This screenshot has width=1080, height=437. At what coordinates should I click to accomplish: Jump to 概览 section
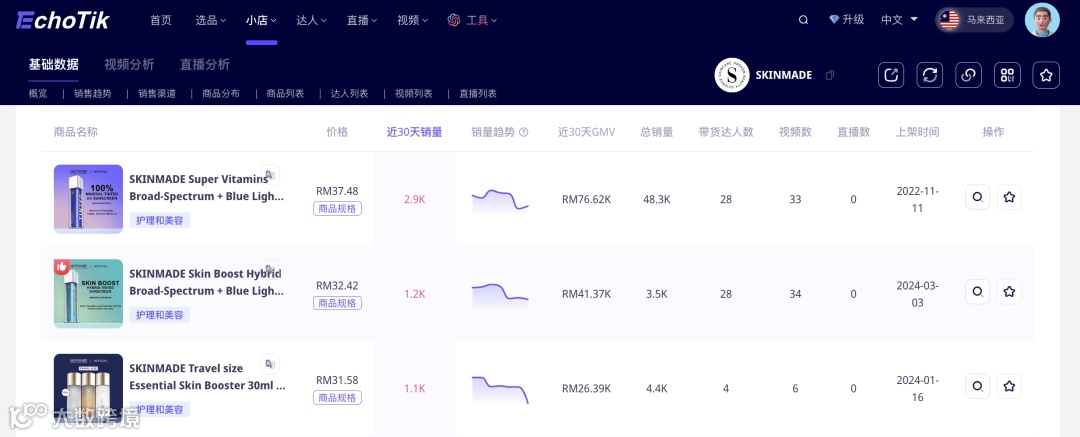tap(39, 94)
